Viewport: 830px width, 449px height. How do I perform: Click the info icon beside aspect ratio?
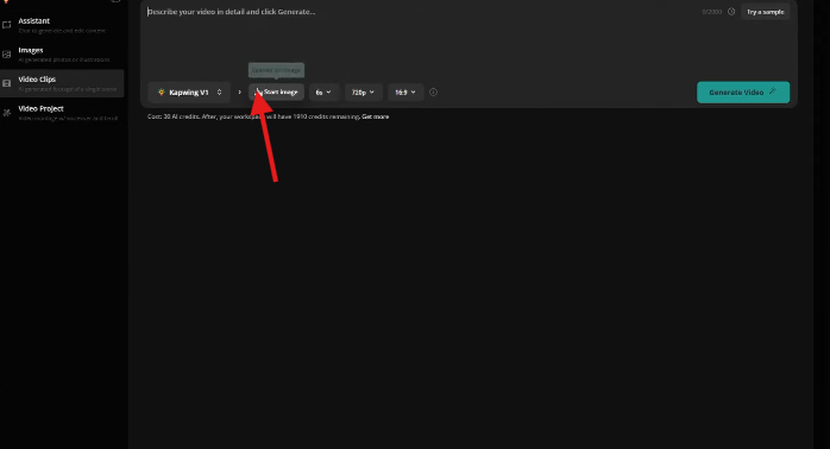[433, 92]
